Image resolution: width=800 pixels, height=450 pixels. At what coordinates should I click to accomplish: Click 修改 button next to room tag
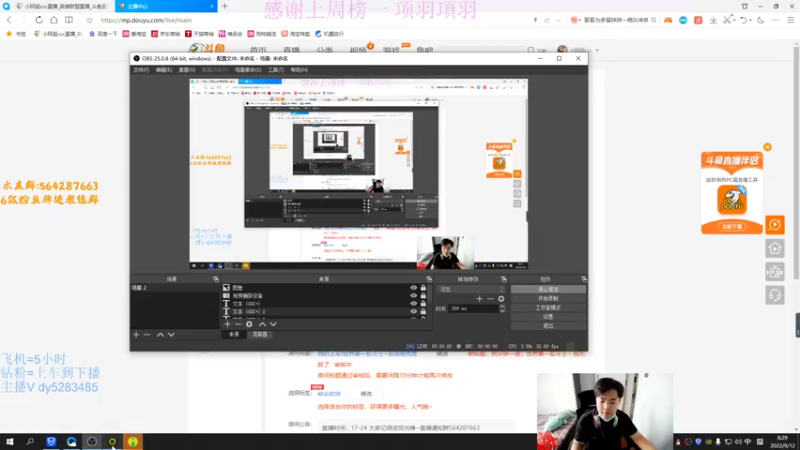(x=366, y=393)
